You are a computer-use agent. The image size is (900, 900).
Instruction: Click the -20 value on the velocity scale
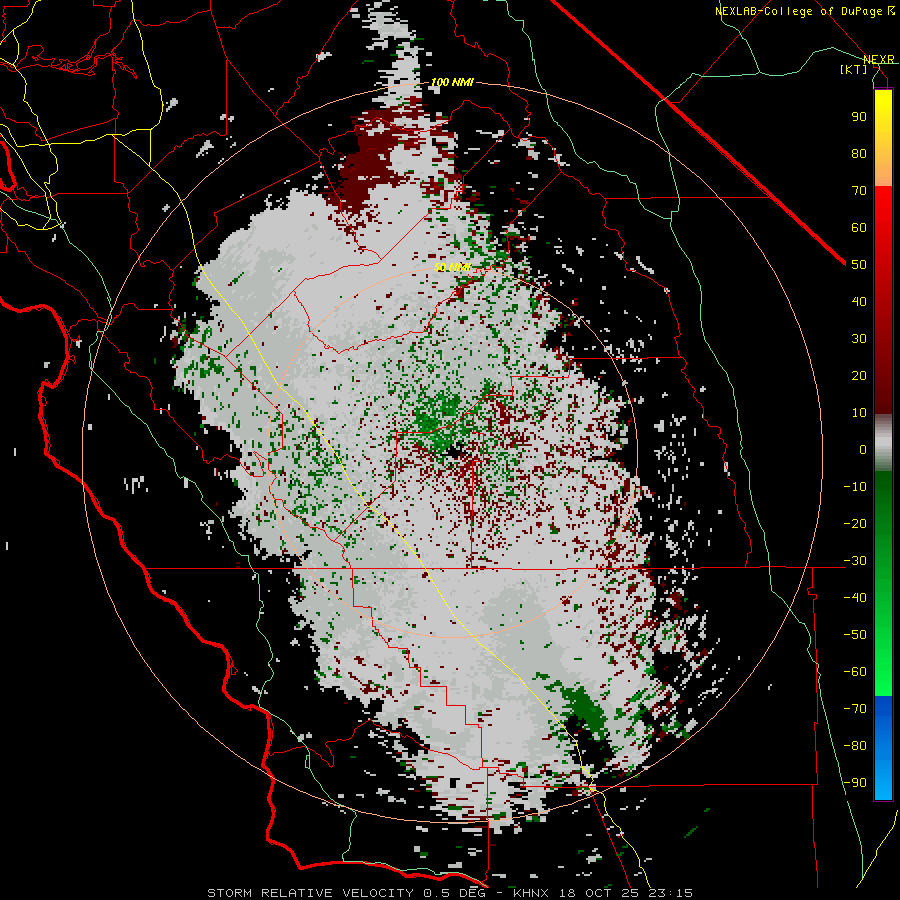[855, 524]
